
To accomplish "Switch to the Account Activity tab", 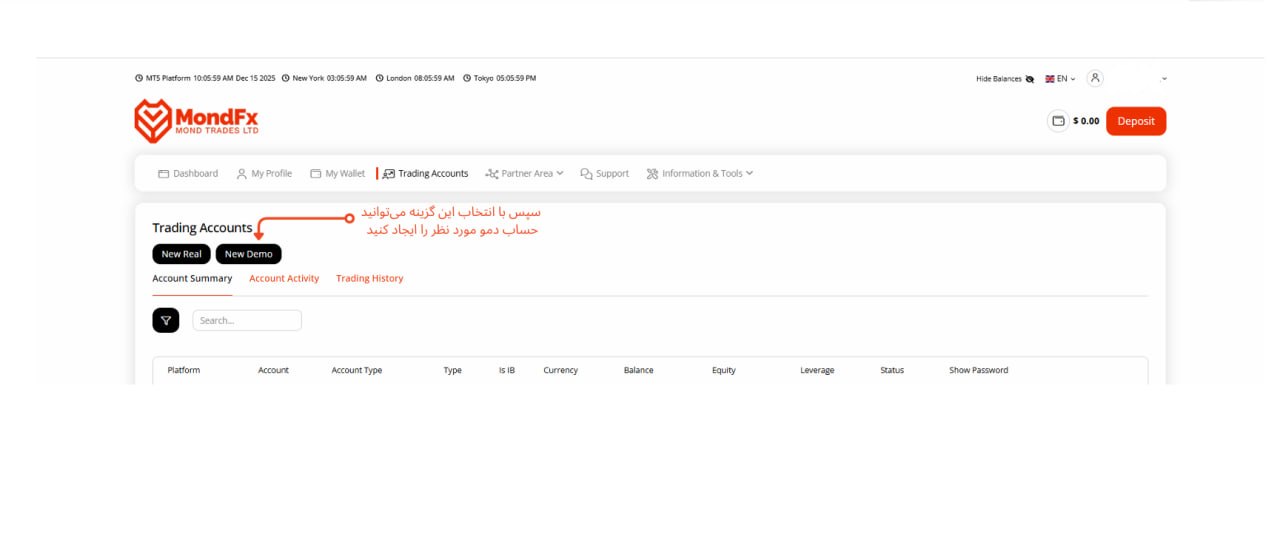I will pos(284,279).
